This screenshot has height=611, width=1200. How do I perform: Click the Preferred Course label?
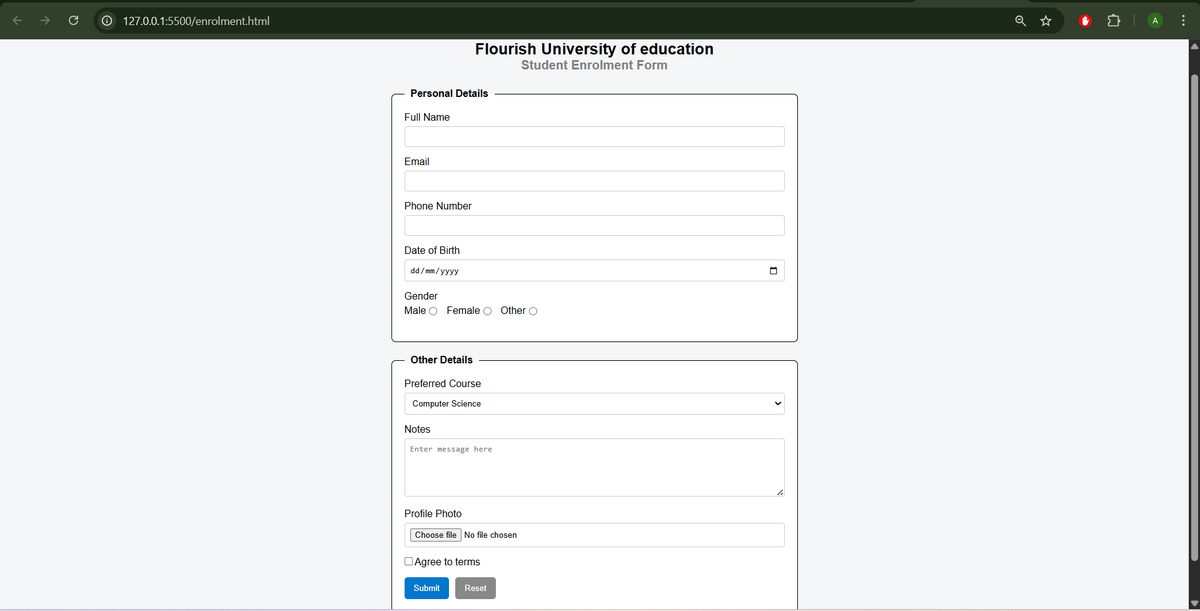[x=442, y=383]
